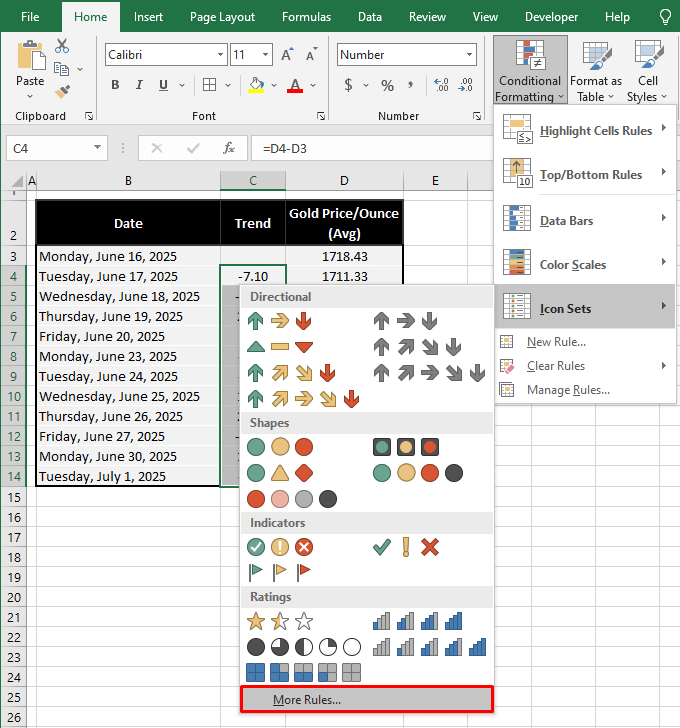The height and width of the screenshot is (728, 680).
Task: Click the red Font Color swatch button
Action: coord(295,85)
